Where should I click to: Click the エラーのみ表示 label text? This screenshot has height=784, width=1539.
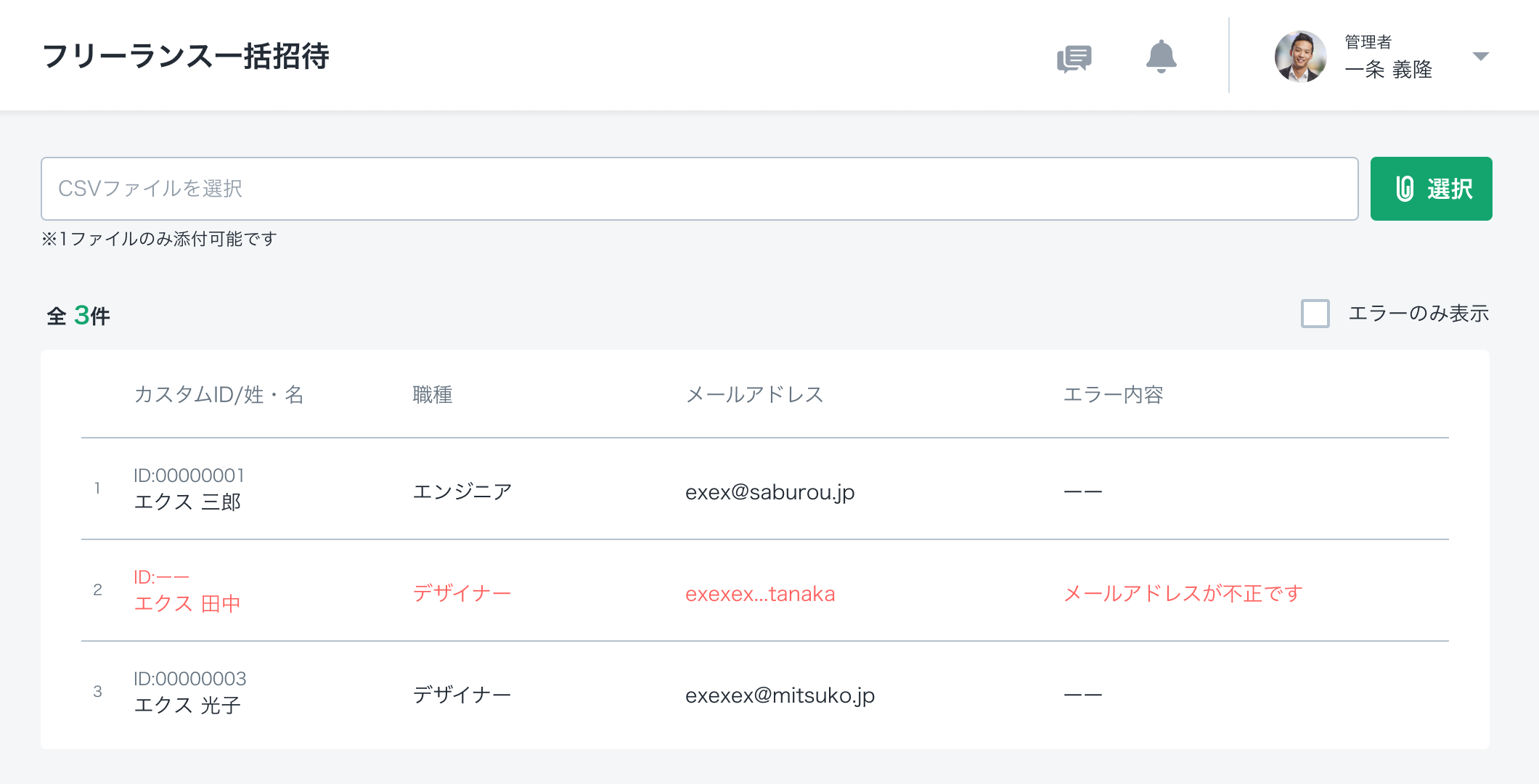click(x=1418, y=314)
